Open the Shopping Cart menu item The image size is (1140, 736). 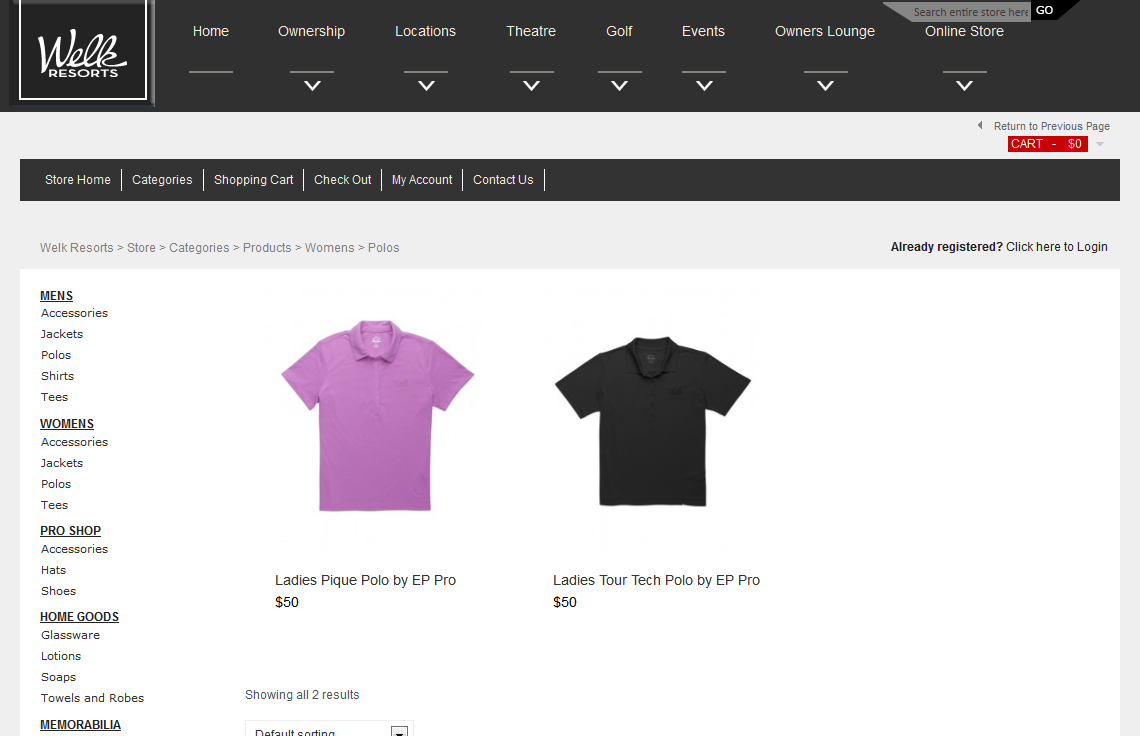pyautogui.click(x=253, y=180)
